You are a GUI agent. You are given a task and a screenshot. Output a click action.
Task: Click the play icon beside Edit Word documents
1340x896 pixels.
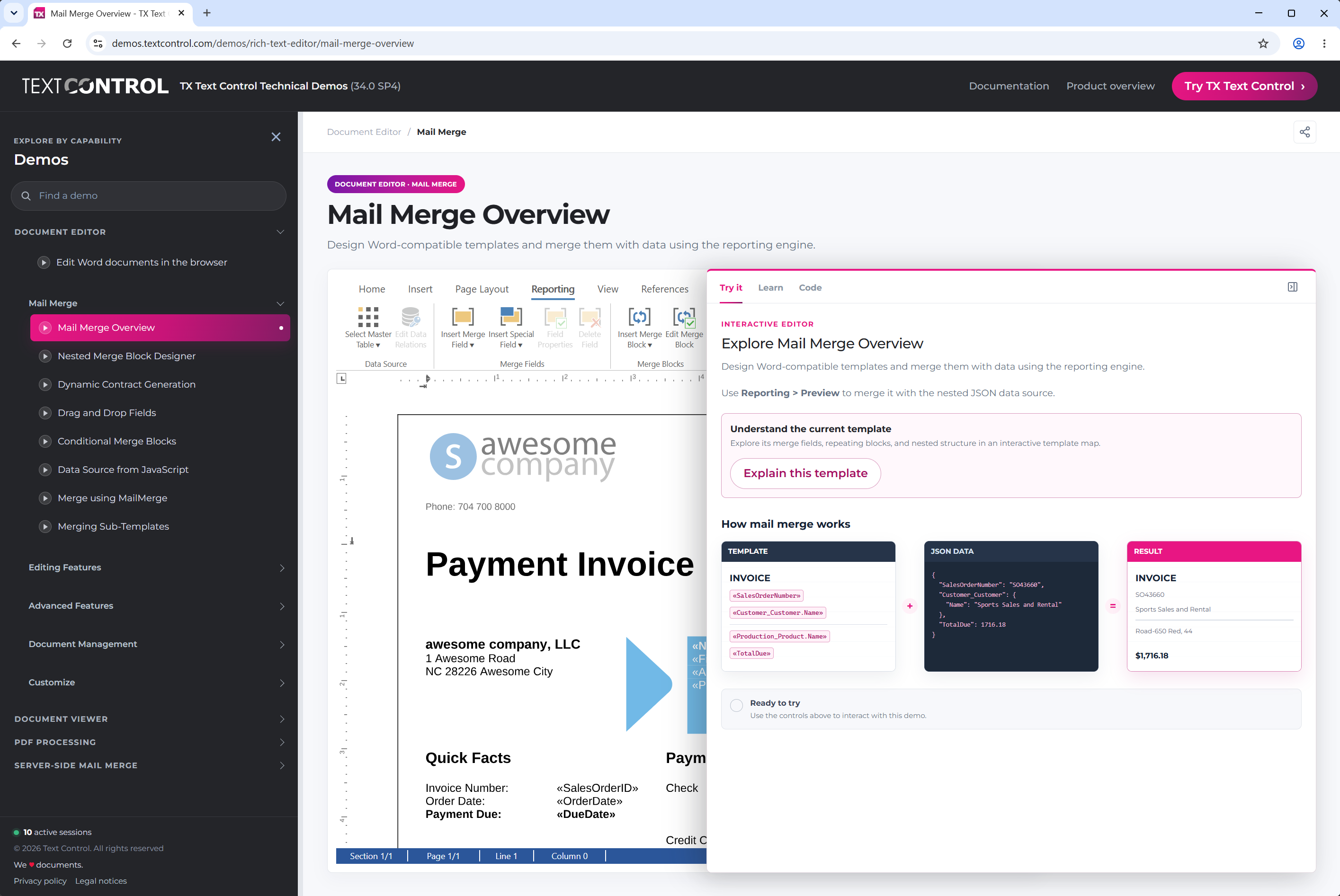point(44,262)
